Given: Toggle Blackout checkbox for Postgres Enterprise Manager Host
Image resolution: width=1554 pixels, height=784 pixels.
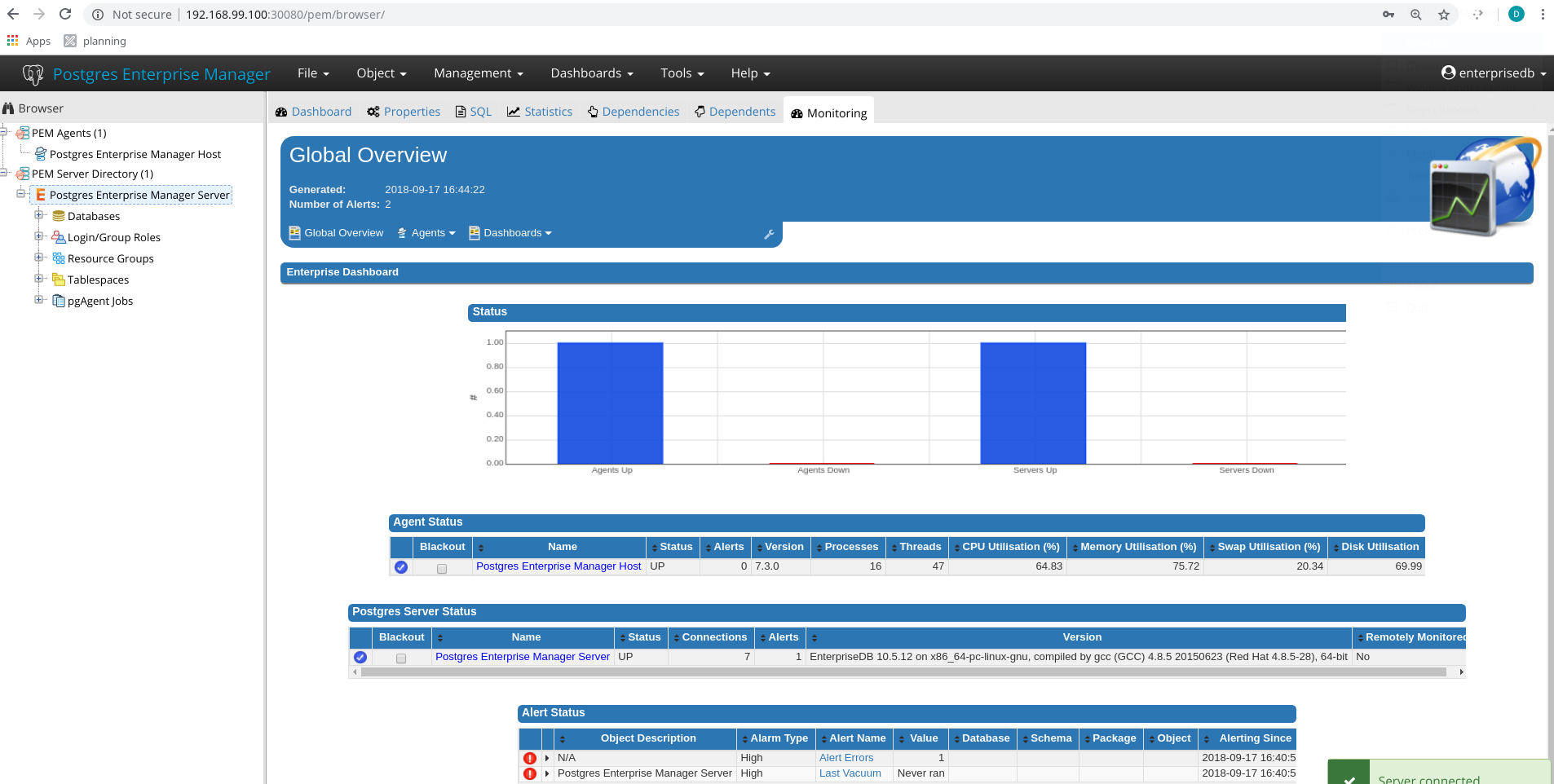Looking at the screenshot, I should (442, 569).
